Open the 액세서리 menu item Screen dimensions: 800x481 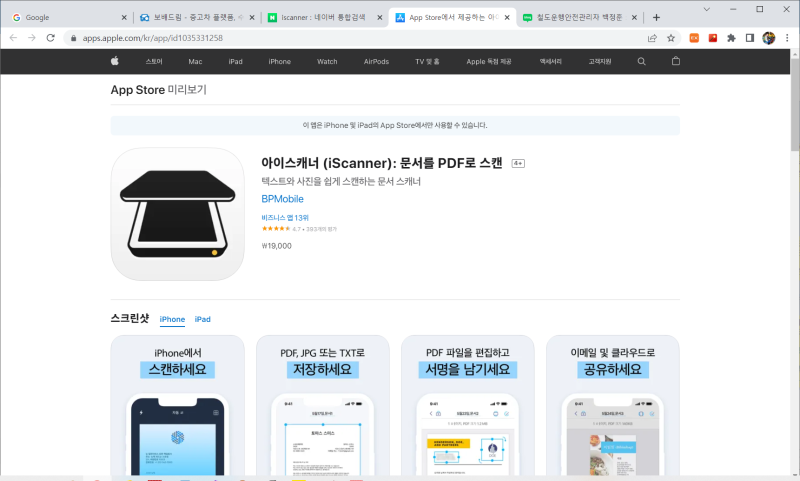(551, 61)
